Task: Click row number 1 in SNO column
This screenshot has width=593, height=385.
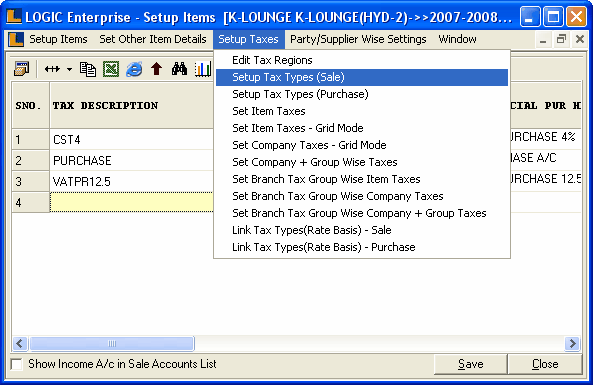Action: (x=31, y=140)
